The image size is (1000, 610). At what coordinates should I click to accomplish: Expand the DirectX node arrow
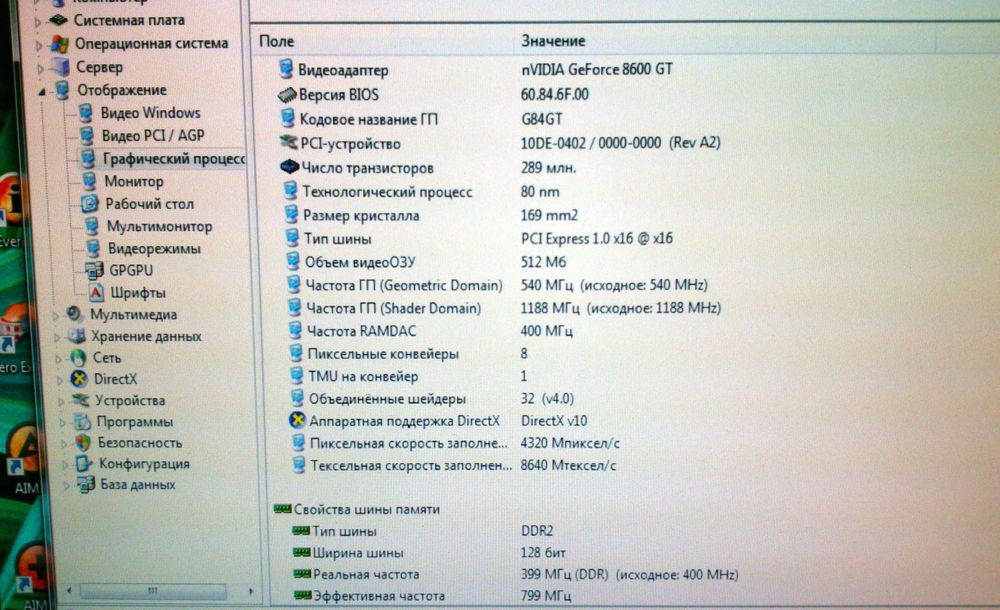pos(60,381)
